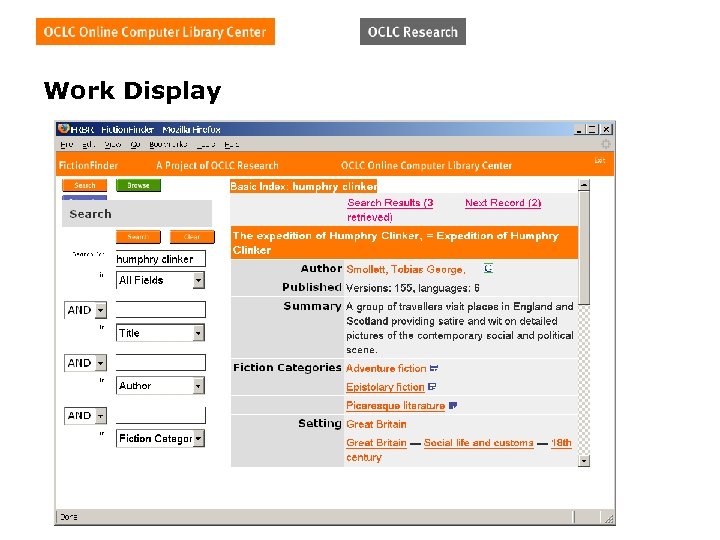Open author info icon beside Smollett
720x540 pixels.
coord(488,269)
